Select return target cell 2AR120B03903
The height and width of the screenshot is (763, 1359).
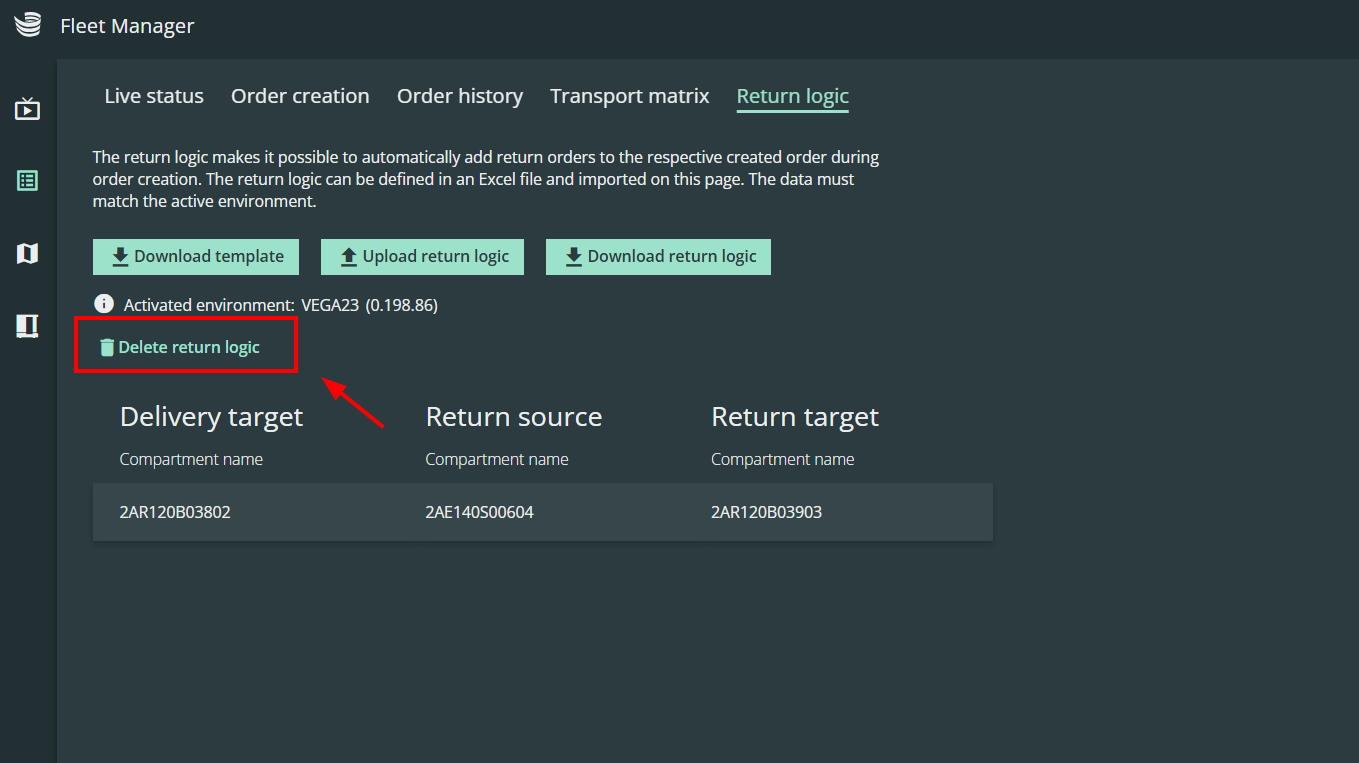[766, 513]
